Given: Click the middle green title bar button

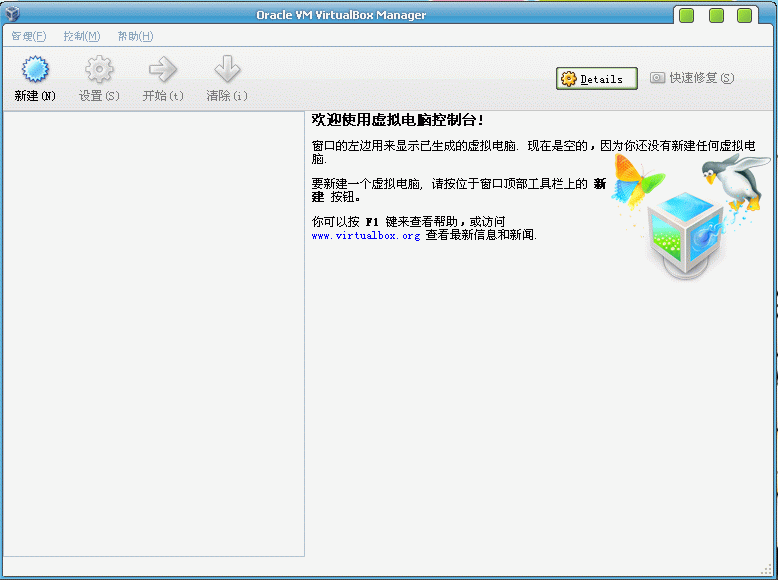Looking at the screenshot, I should point(716,15).
